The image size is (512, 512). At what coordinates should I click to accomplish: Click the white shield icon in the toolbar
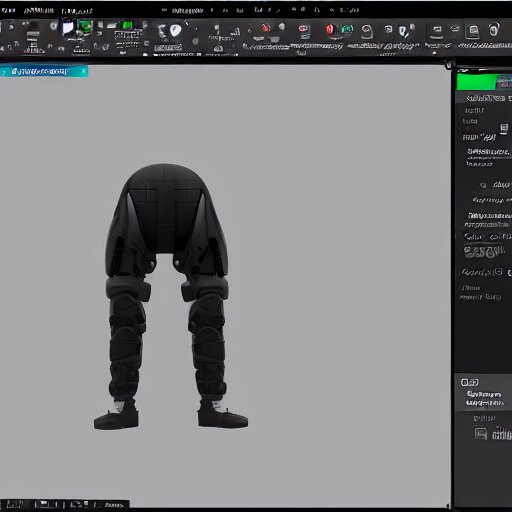click(x=176, y=31)
